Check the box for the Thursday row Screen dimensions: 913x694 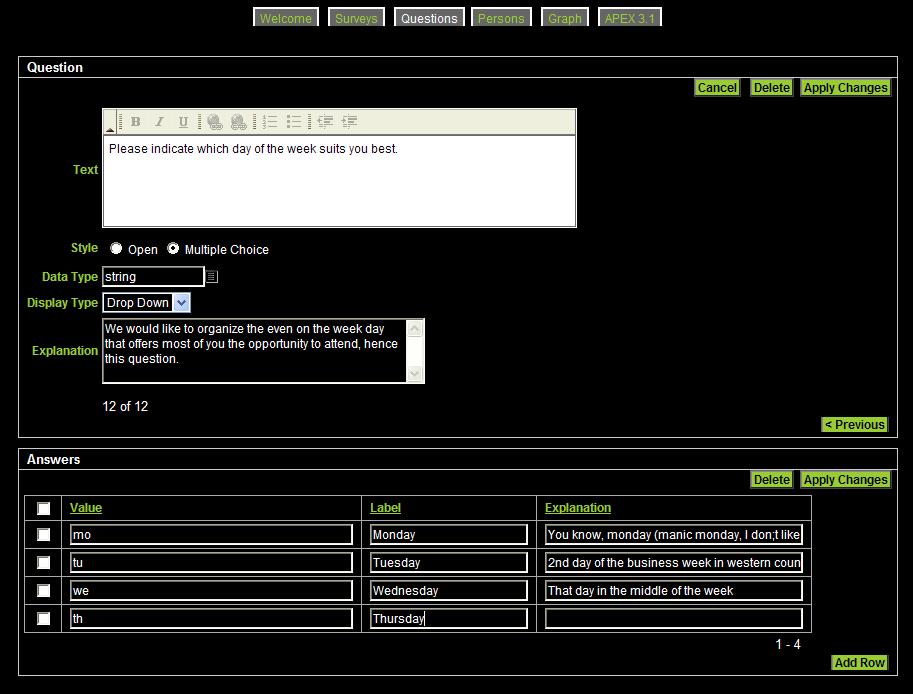(44, 618)
